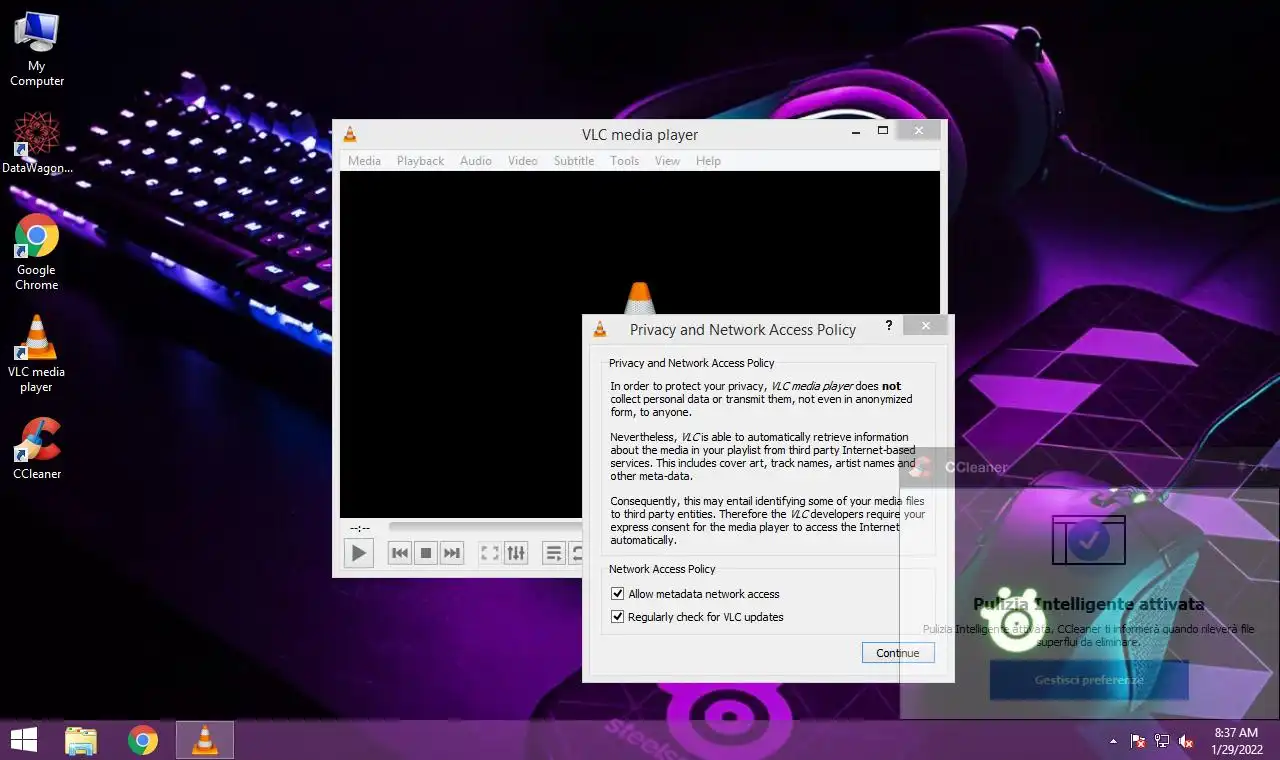1280x760 pixels.
Task: Open the Subtitle menu
Action: 574,161
